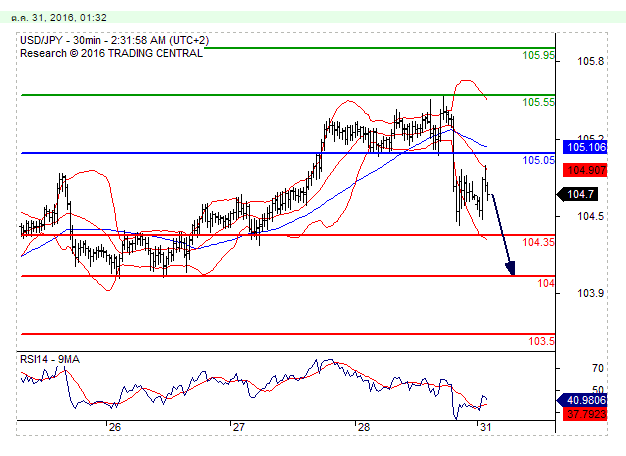
Task: Click the RSI value tag 40.9806
Action: click(583, 400)
